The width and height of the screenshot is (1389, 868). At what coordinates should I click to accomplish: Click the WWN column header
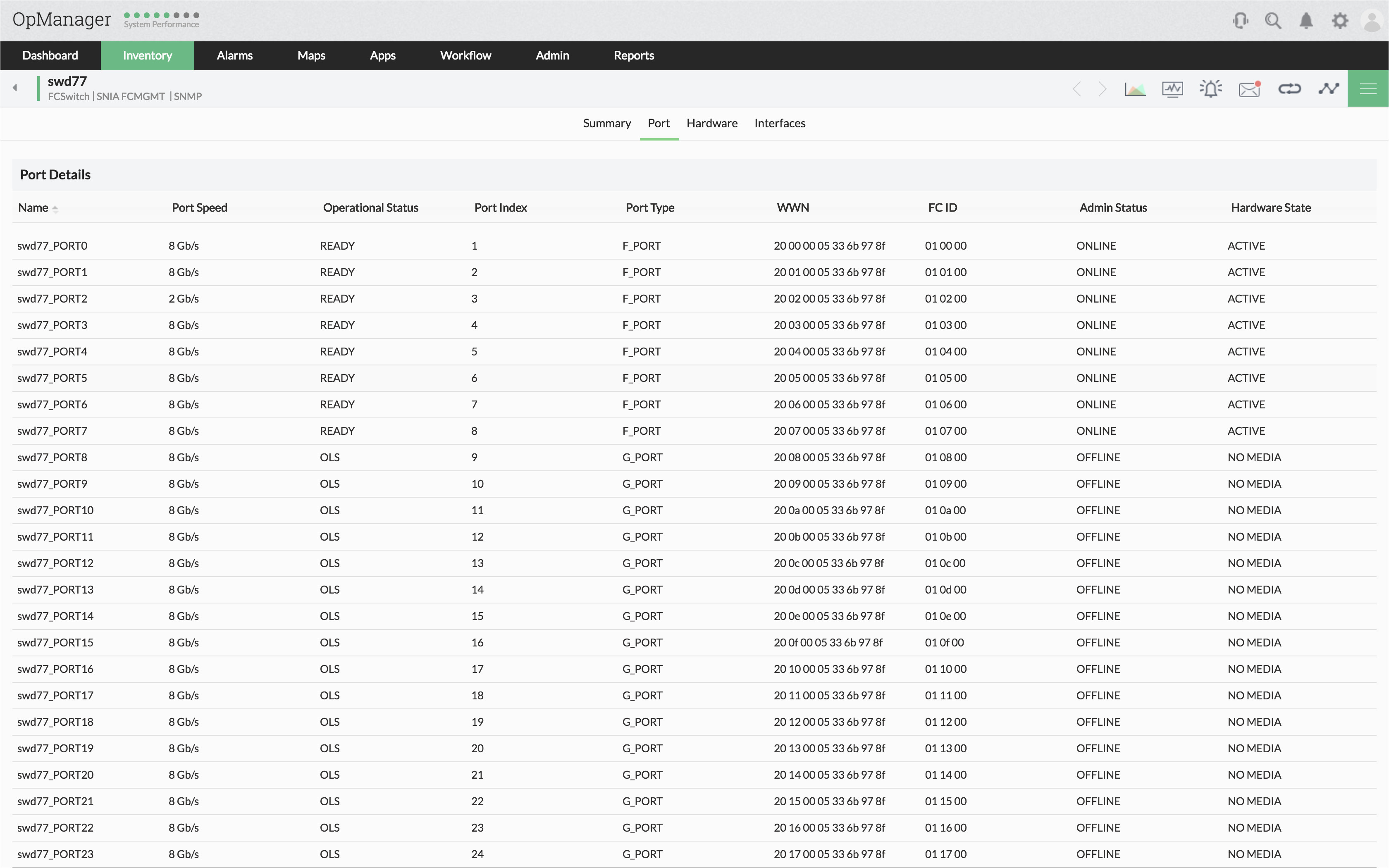tap(792, 208)
